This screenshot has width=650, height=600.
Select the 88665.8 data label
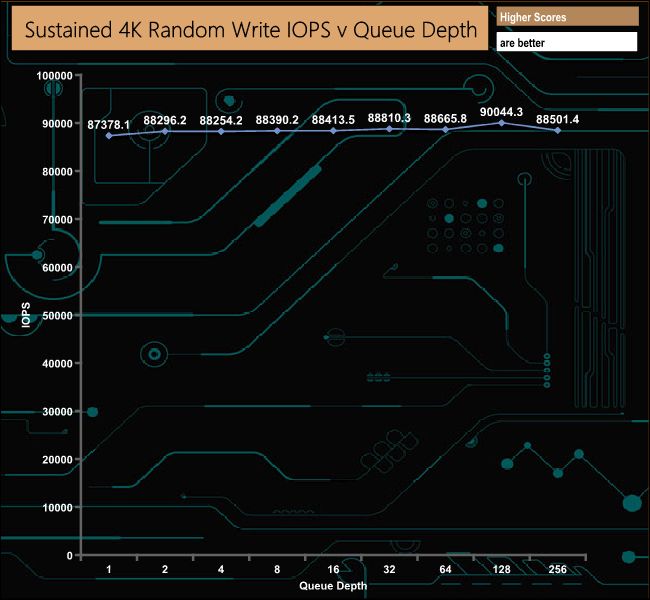click(x=446, y=120)
